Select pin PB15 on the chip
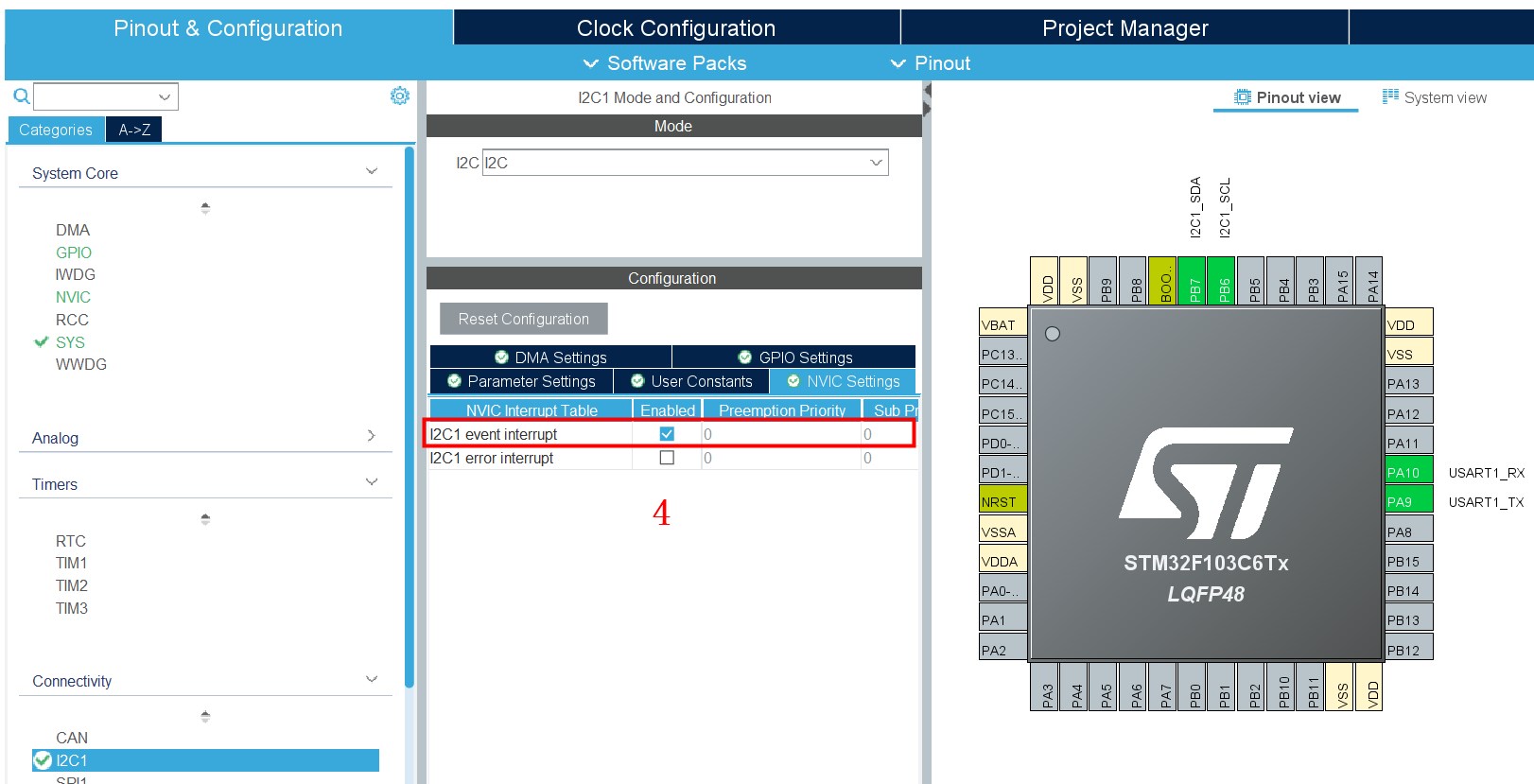 tap(1409, 560)
